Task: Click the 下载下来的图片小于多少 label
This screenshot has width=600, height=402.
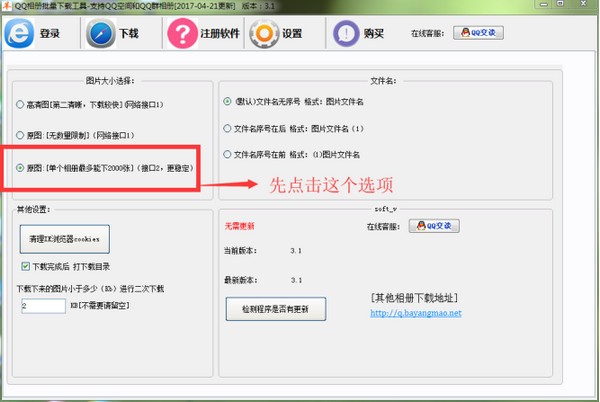Action: click(90, 289)
